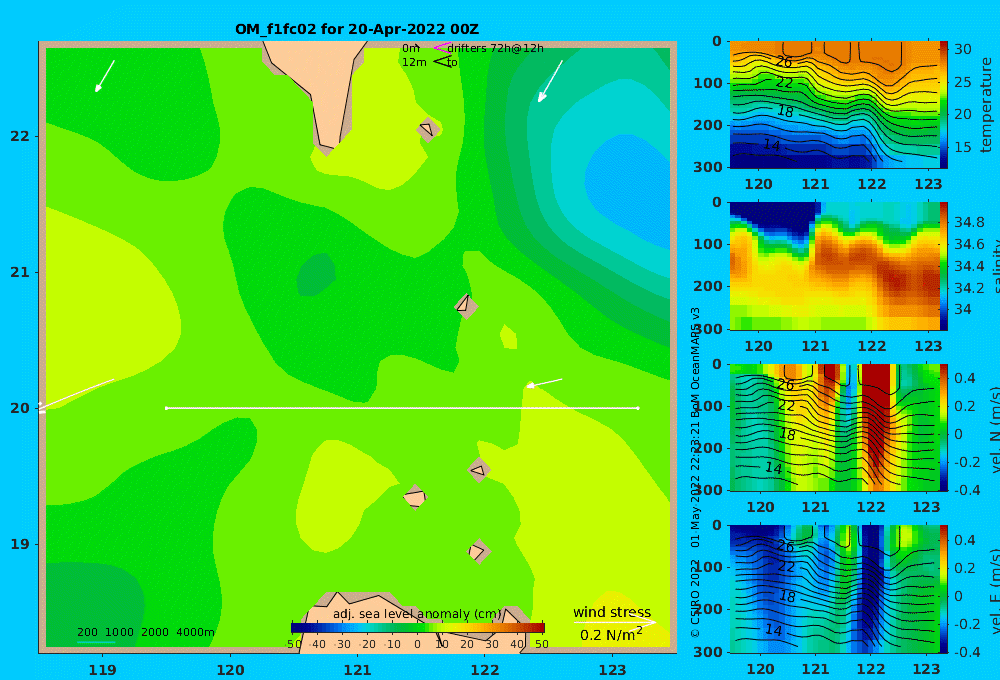The height and width of the screenshot is (680, 1000).
Task: Click the '26' contour label in the temperature panel
Action: coord(784,62)
